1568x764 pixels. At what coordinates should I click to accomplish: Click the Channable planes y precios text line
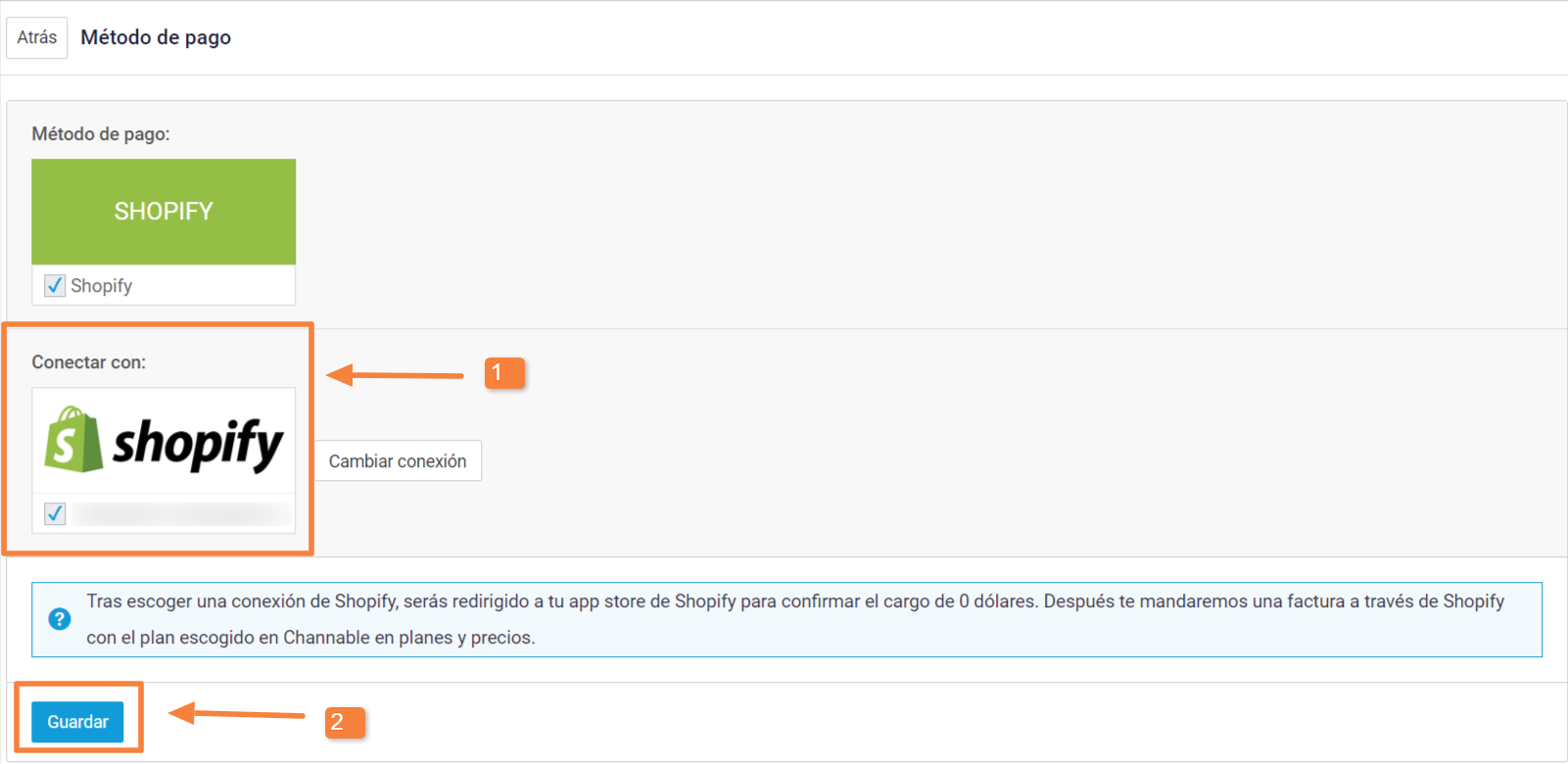(310, 638)
